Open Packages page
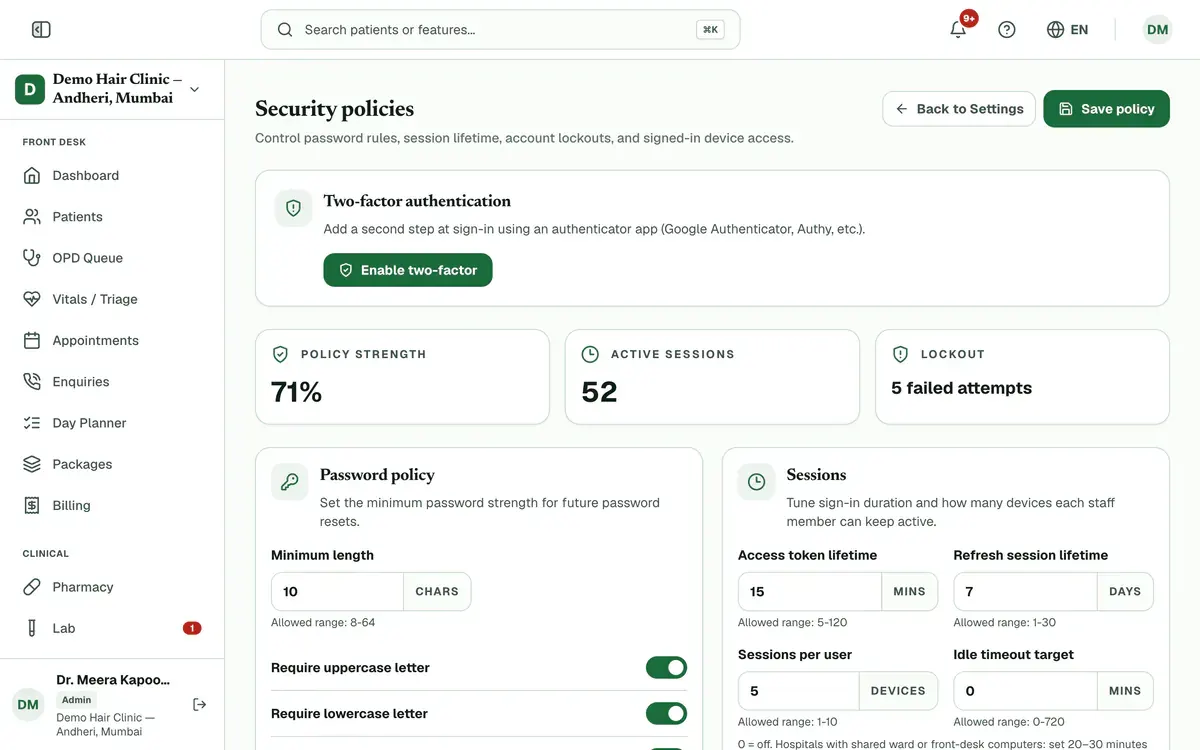This screenshot has height=750, width=1200. tap(112, 464)
